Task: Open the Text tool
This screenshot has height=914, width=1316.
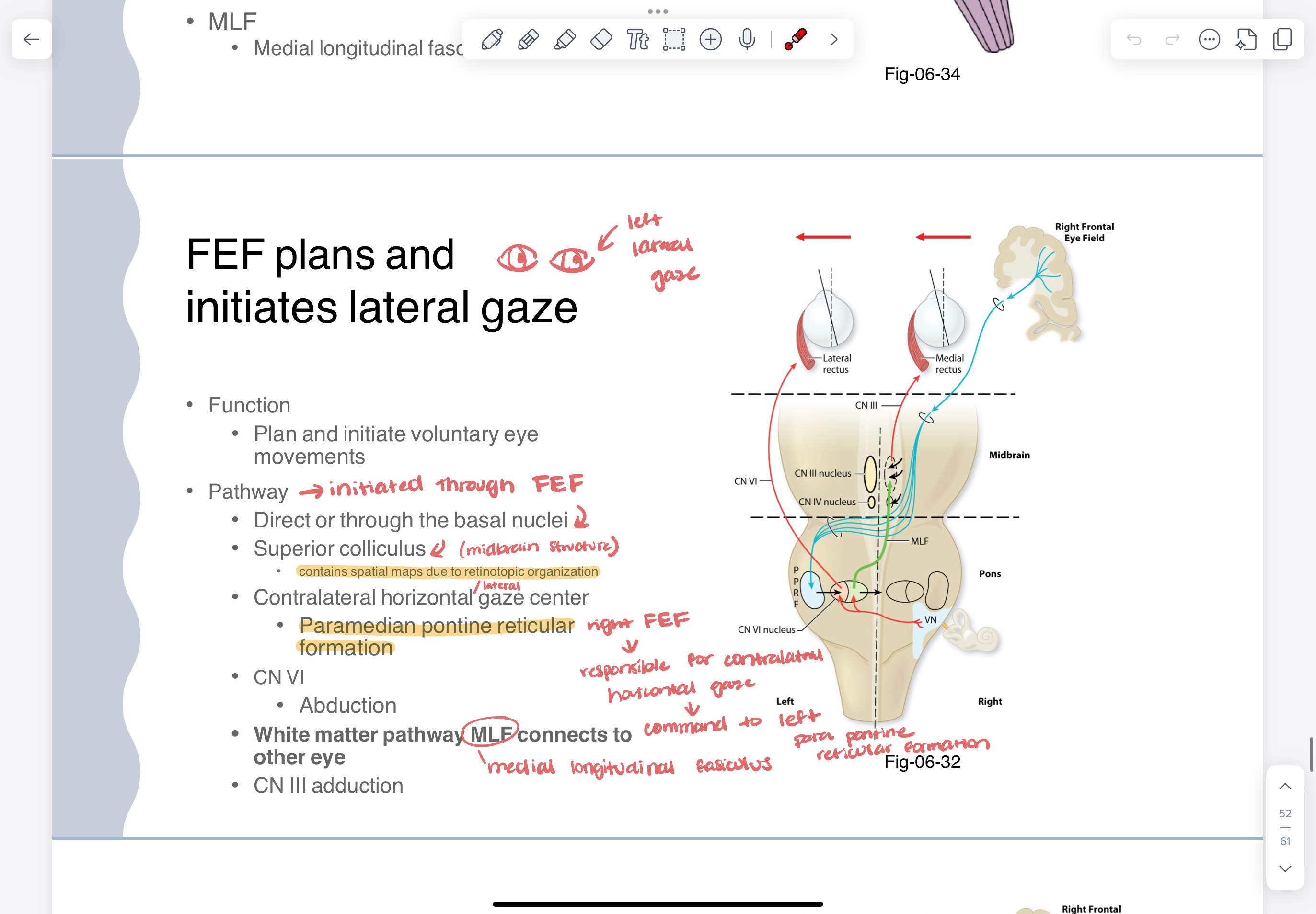Action: [637, 39]
